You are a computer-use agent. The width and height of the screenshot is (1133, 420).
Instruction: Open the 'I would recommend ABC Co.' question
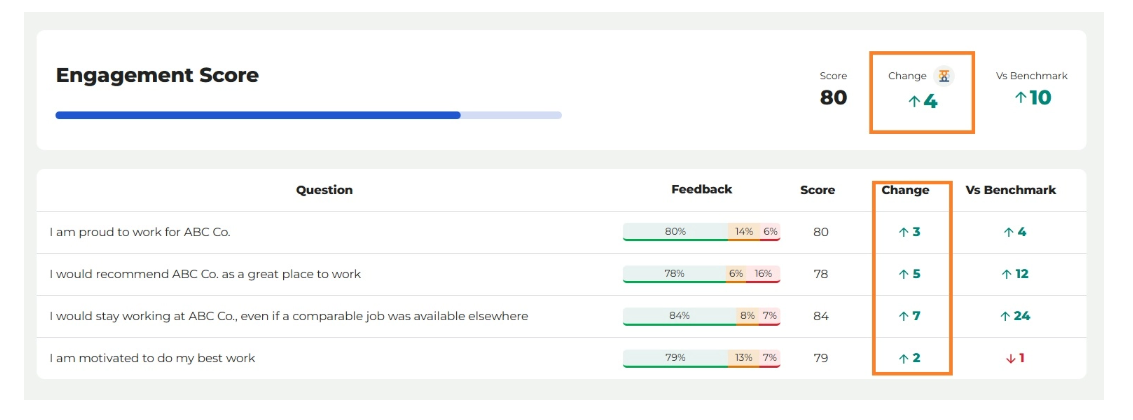point(205,274)
